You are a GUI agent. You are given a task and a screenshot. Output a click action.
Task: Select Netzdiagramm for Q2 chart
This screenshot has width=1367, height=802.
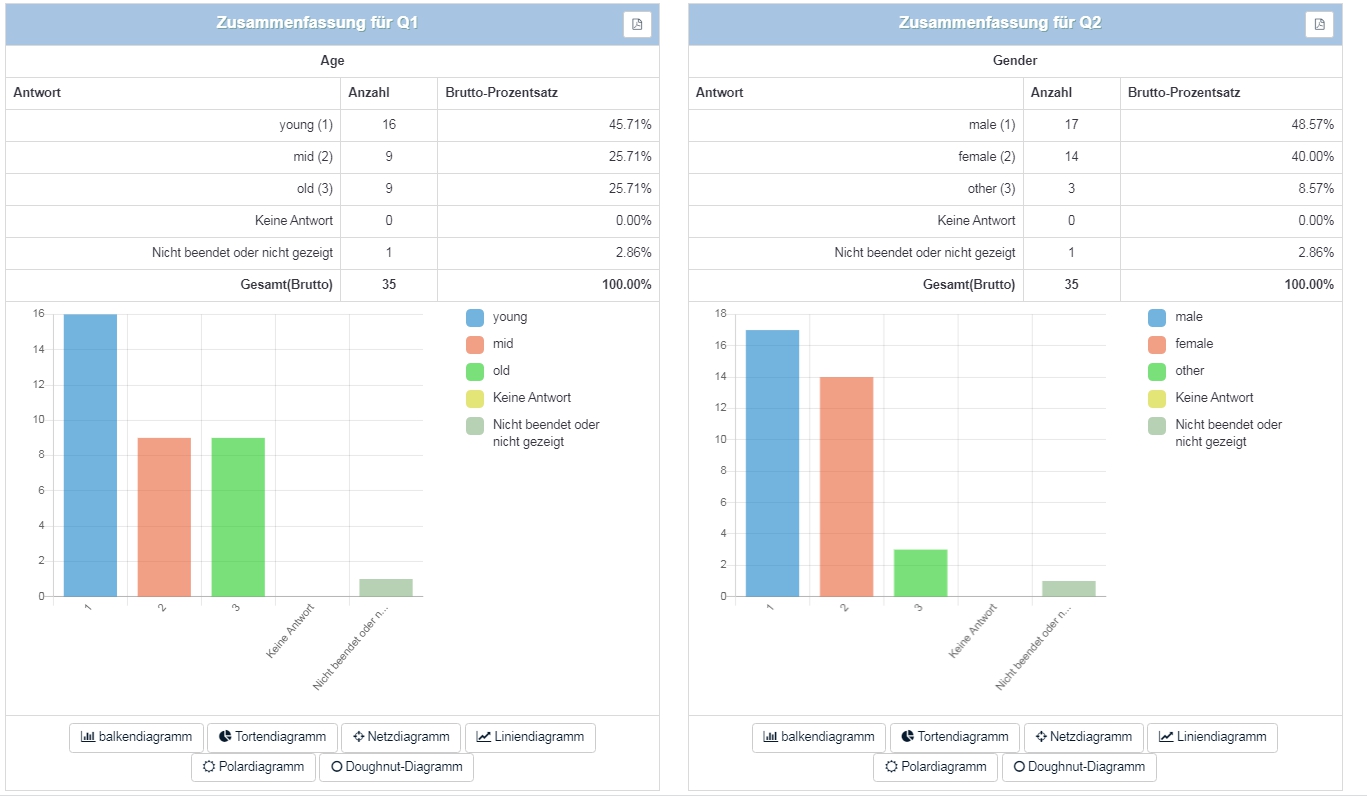pyautogui.click(x=1083, y=737)
